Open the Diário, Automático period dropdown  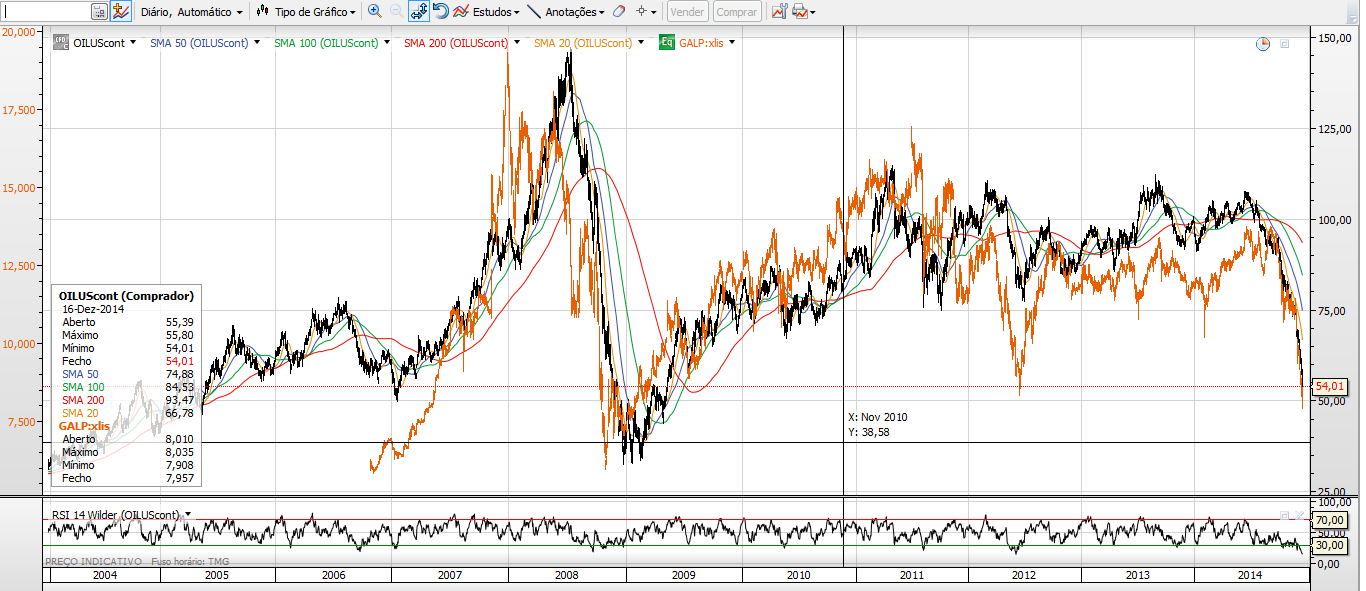point(191,12)
